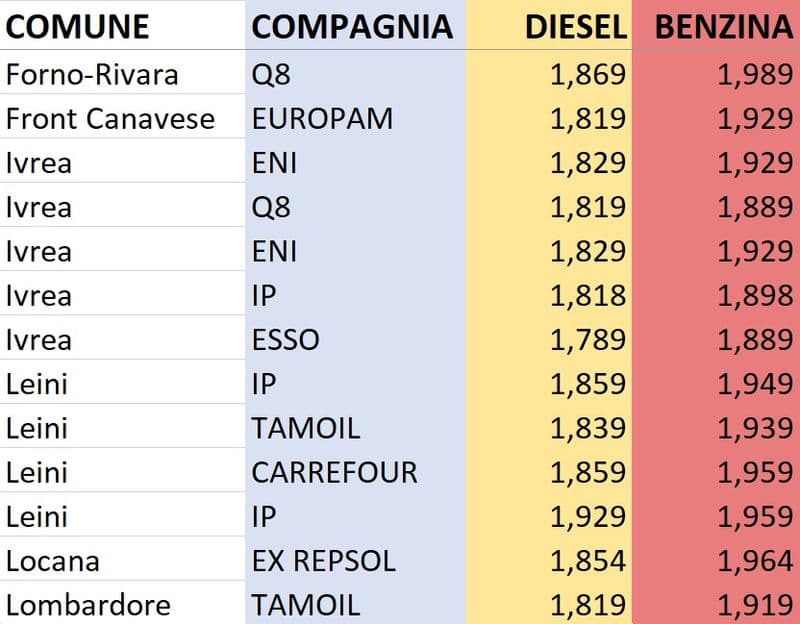Select diesel price 1,869
The image size is (800, 624).
[588, 73]
